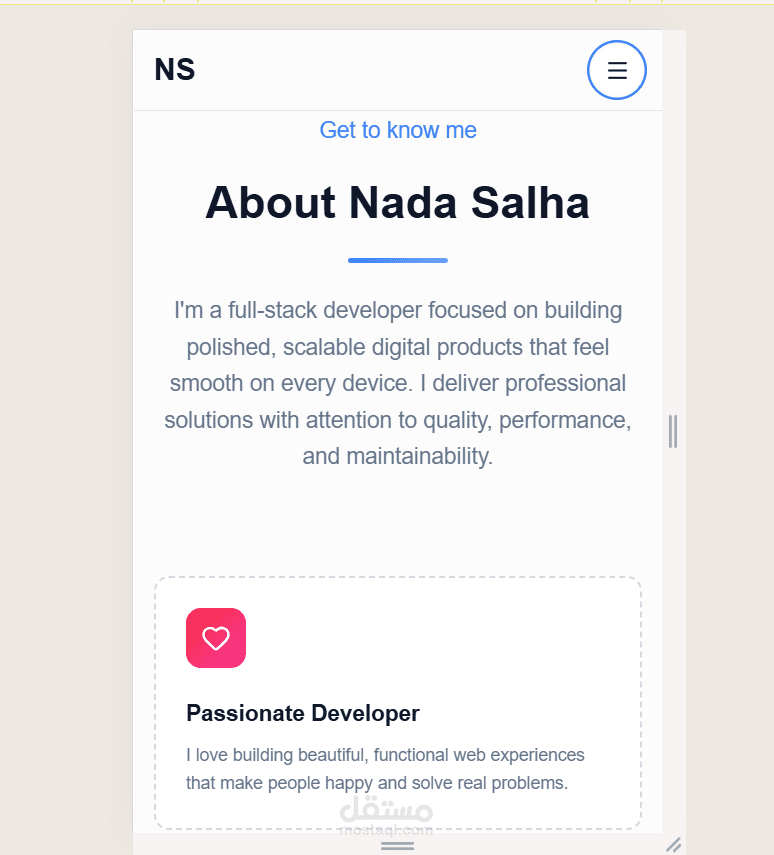This screenshot has width=774, height=855.
Task: Click the pink heart icon
Action: pos(216,638)
